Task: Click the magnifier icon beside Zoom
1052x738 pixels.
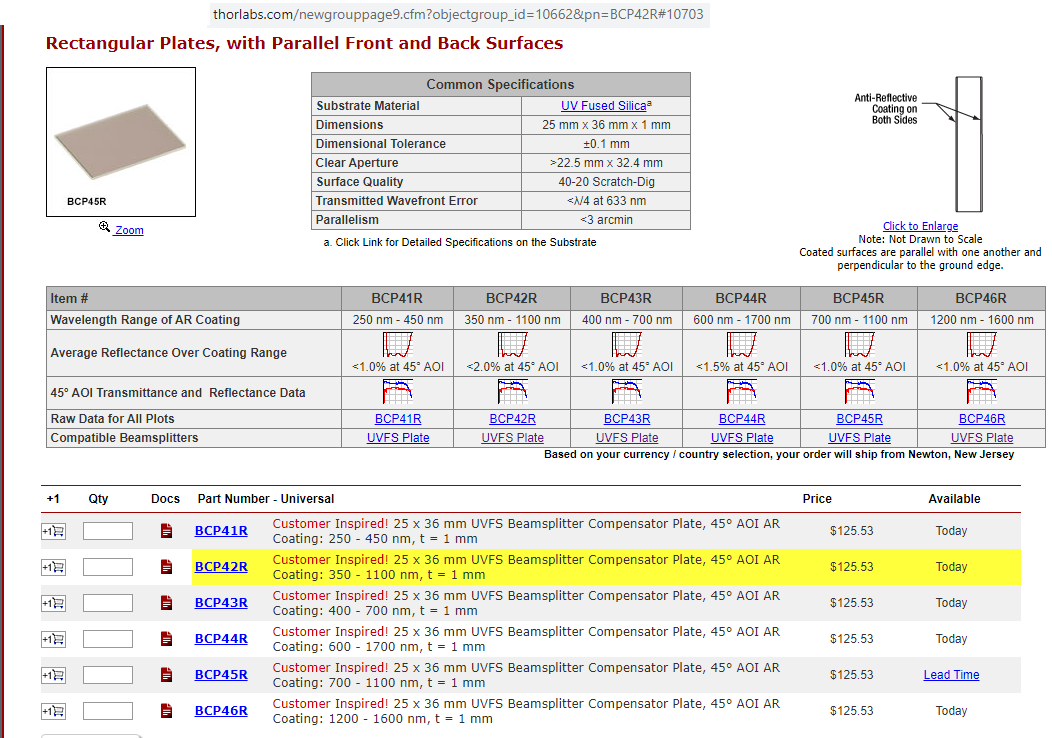Action: tap(104, 227)
